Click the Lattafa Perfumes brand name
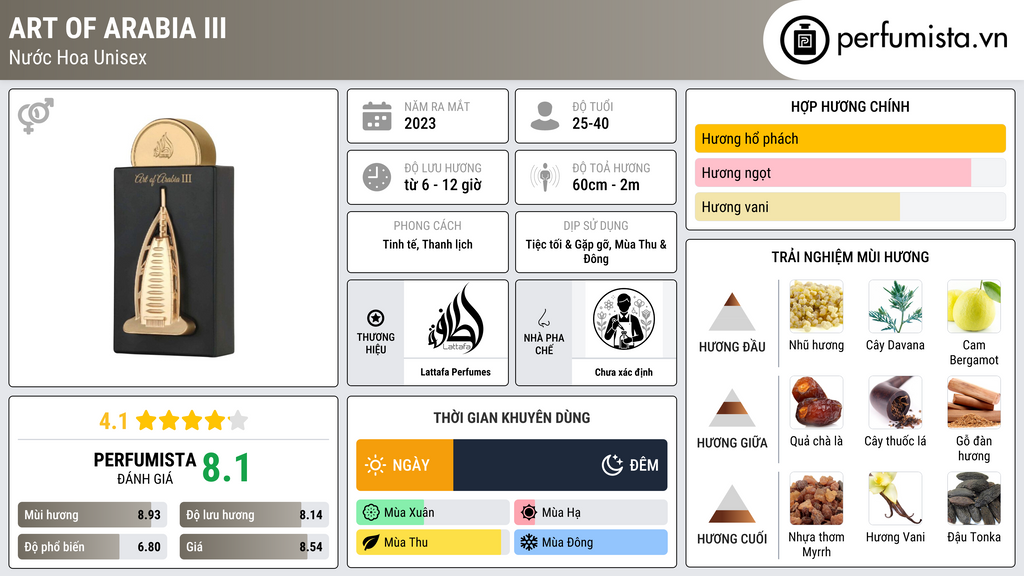 coord(455,372)
